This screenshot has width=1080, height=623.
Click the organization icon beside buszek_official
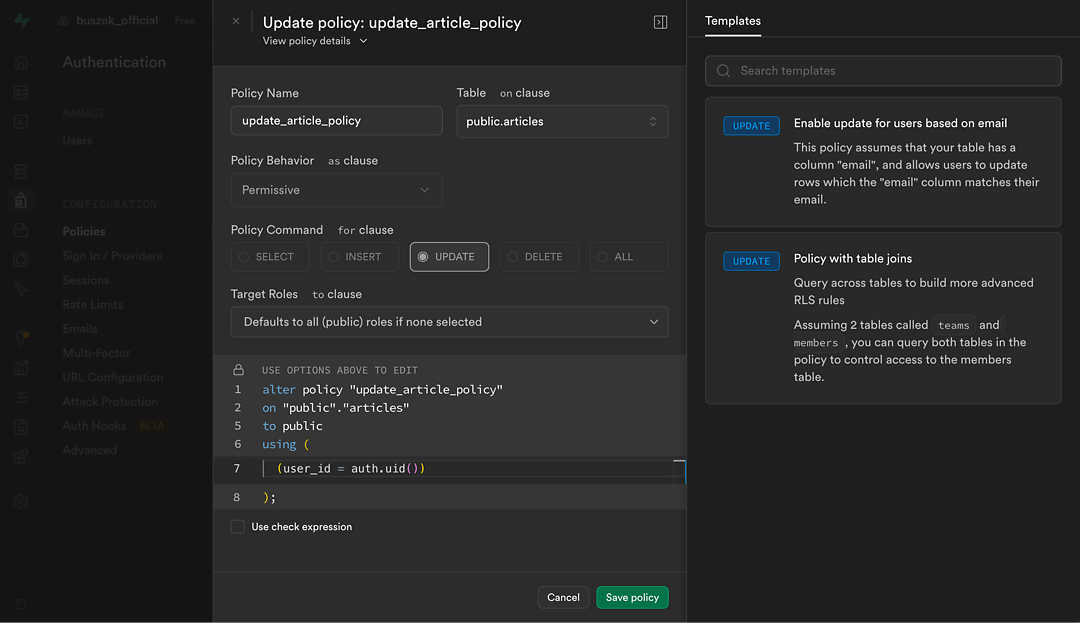coord(63,21)
